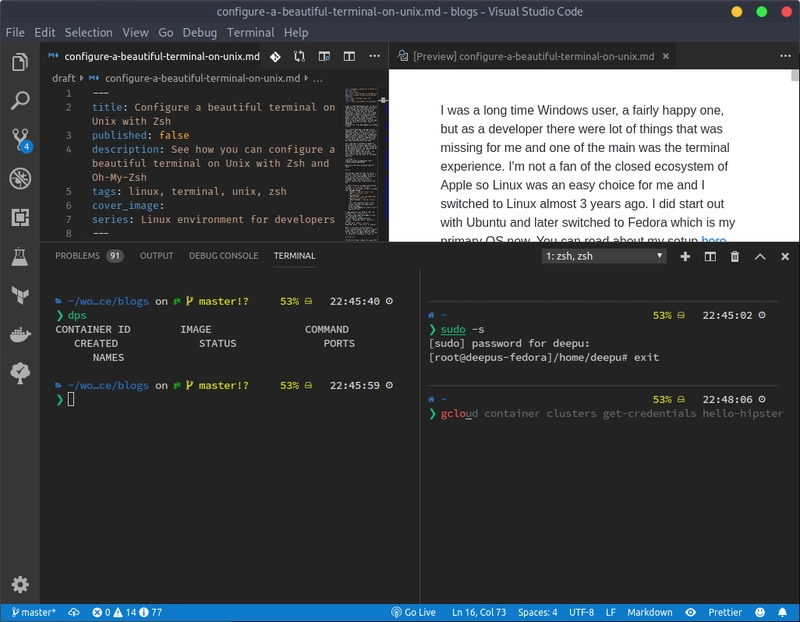This screenshot has height=622, width=800.
Task: Expand breadcrumb ellipsis symbol
Action: coord(317,79)
